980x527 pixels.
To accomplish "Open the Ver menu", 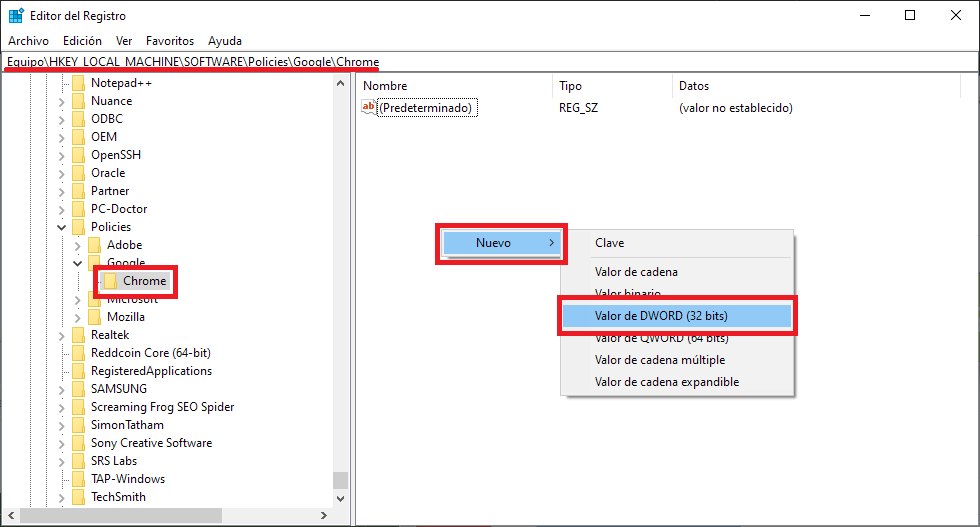I will pyautogui.click(x=124, y=41).
